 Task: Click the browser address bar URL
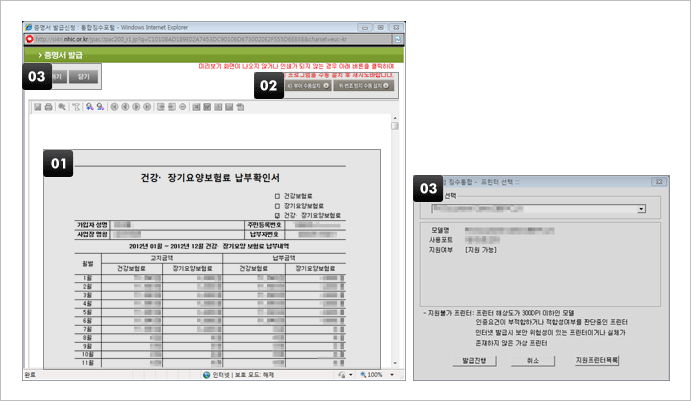200,37
